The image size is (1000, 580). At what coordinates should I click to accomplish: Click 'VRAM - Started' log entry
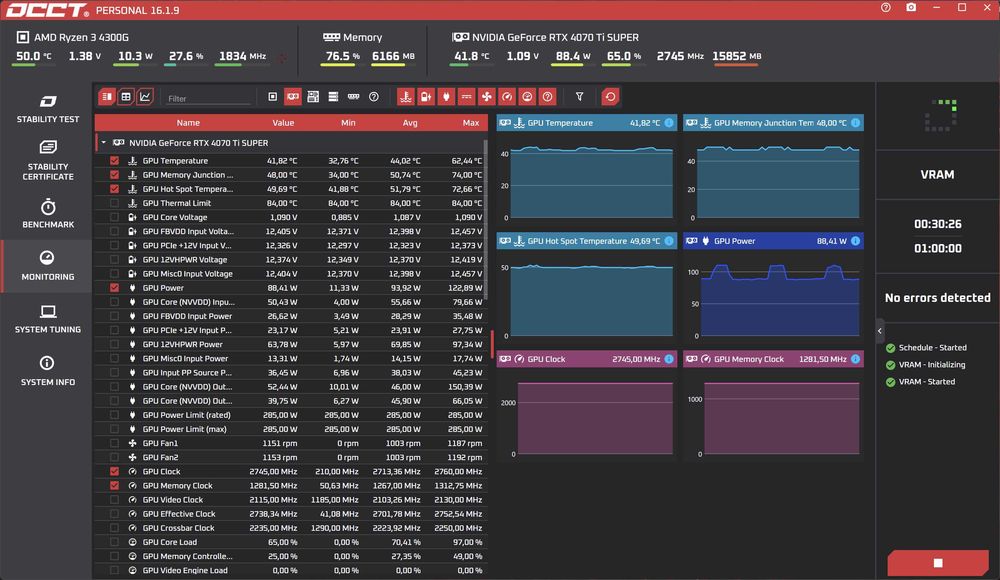click(x=927, y=382)
